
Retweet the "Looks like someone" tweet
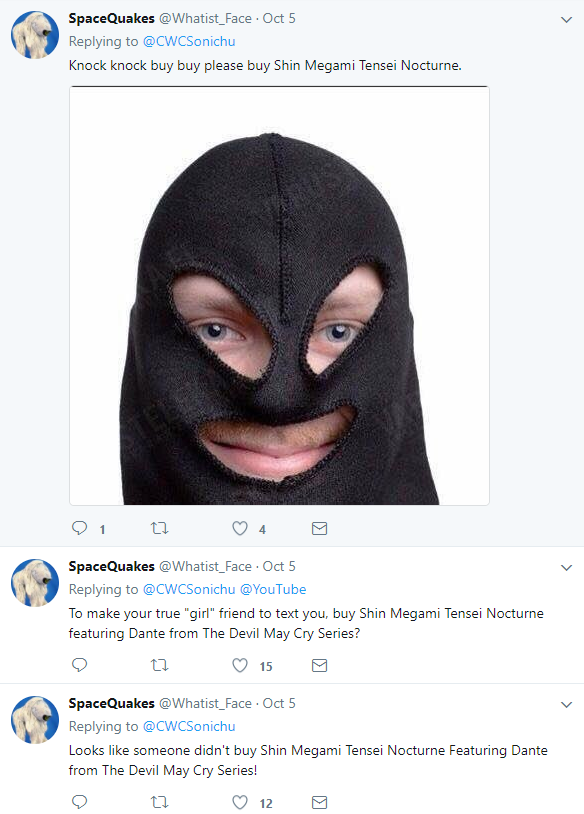[x=159, y=802]
